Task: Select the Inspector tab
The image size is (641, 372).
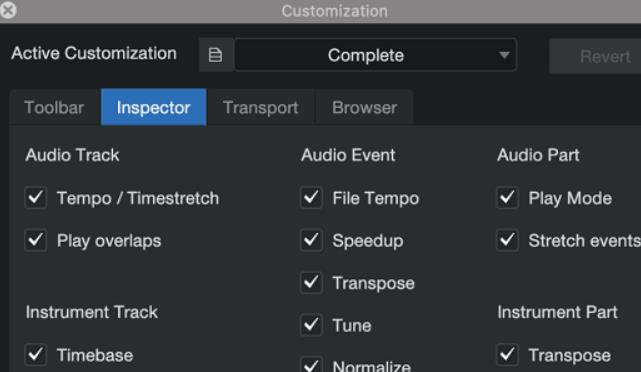Action: 154,107
